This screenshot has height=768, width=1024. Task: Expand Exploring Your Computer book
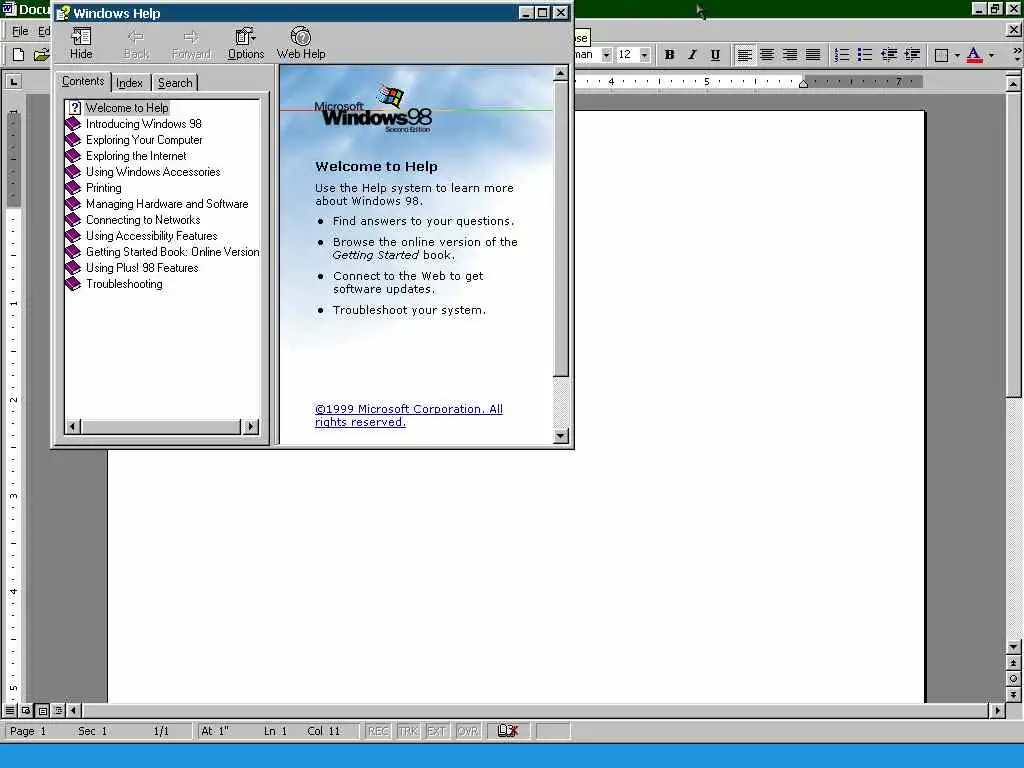(x=144, y=140)
